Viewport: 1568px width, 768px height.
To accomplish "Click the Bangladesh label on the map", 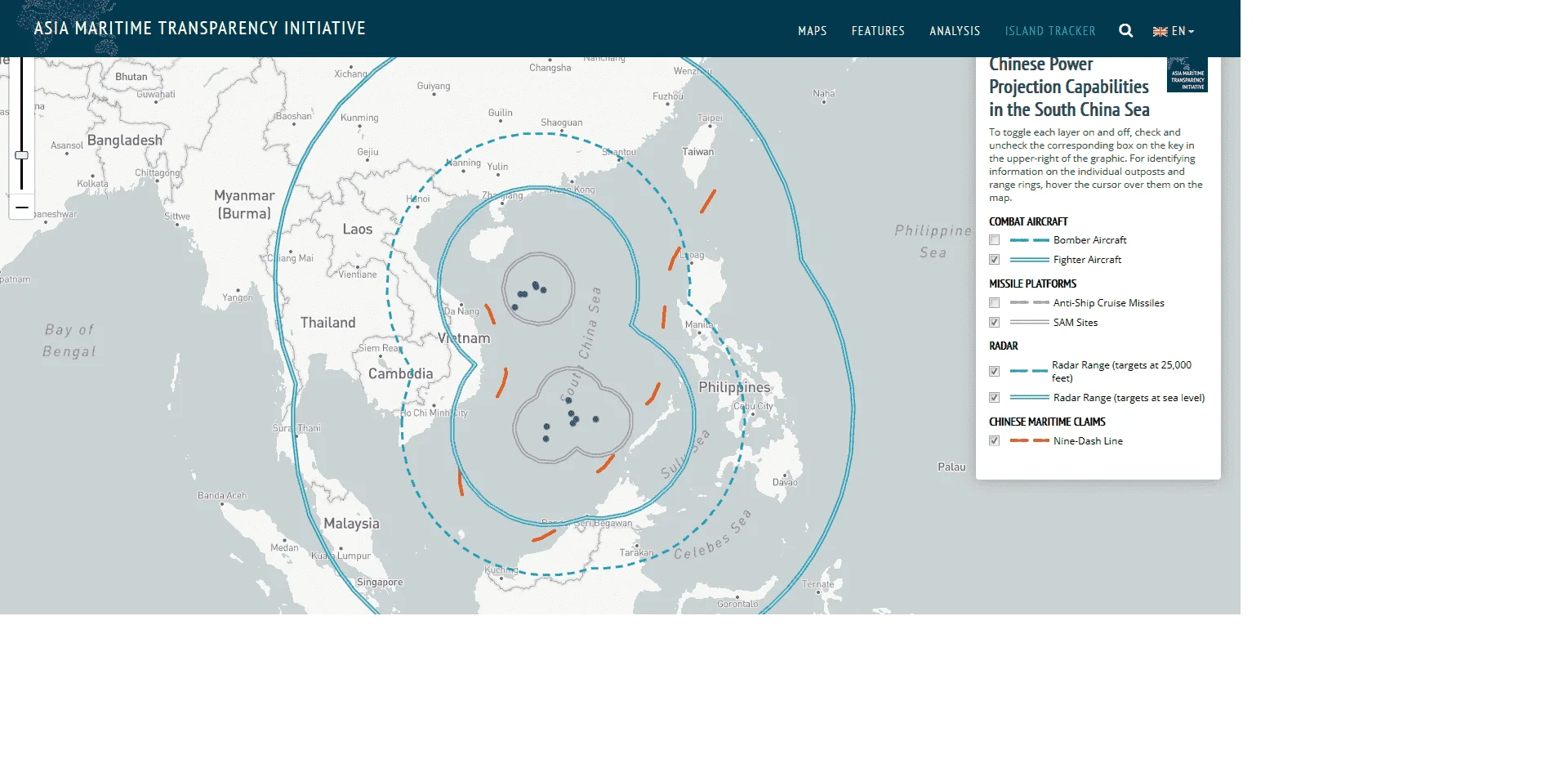I will point(125,141).
